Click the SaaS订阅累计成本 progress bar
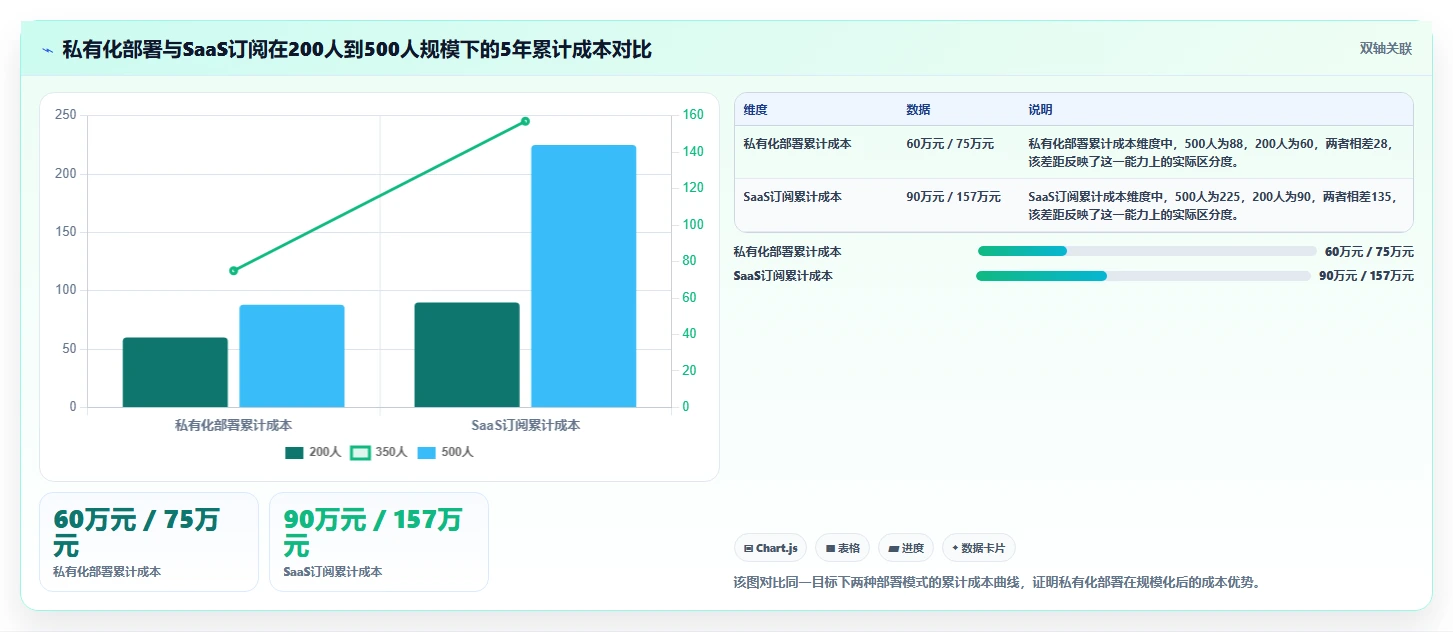The image size is (1453, 632). [1143, 276]
